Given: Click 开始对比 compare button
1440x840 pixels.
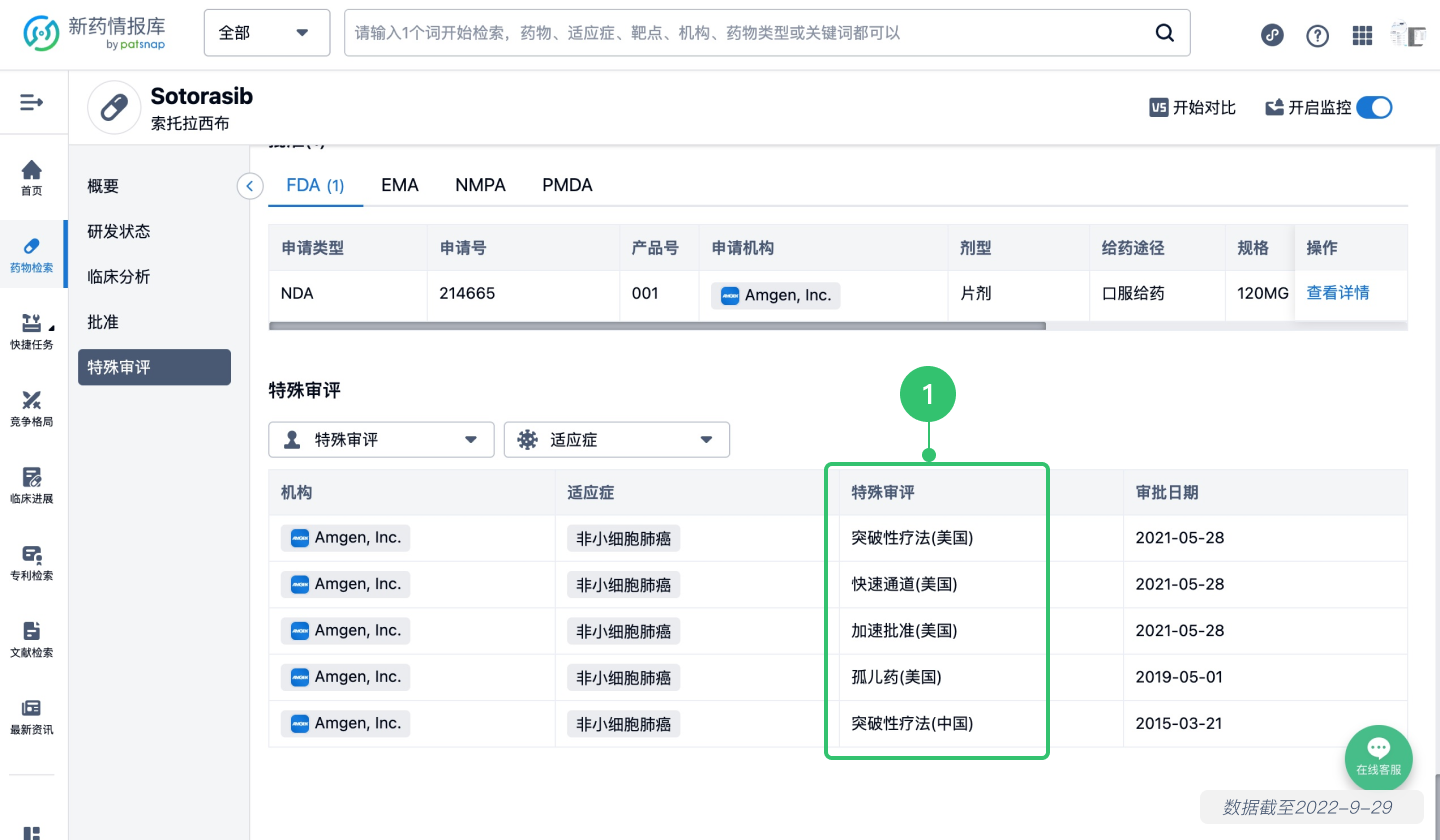Looking at the screenshot, I should pyautogui.click(x=1193, y=107).
